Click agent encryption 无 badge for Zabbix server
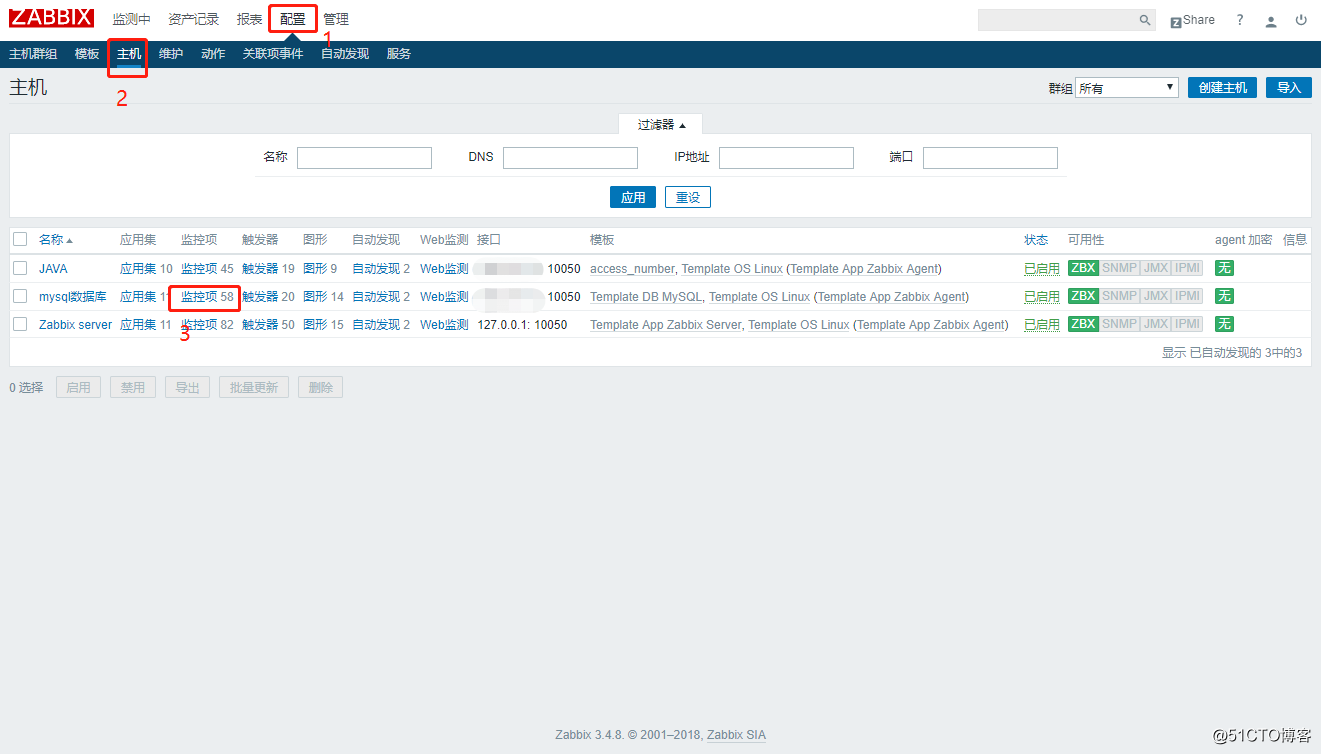1321x754 pixels. click(1224, 324)
